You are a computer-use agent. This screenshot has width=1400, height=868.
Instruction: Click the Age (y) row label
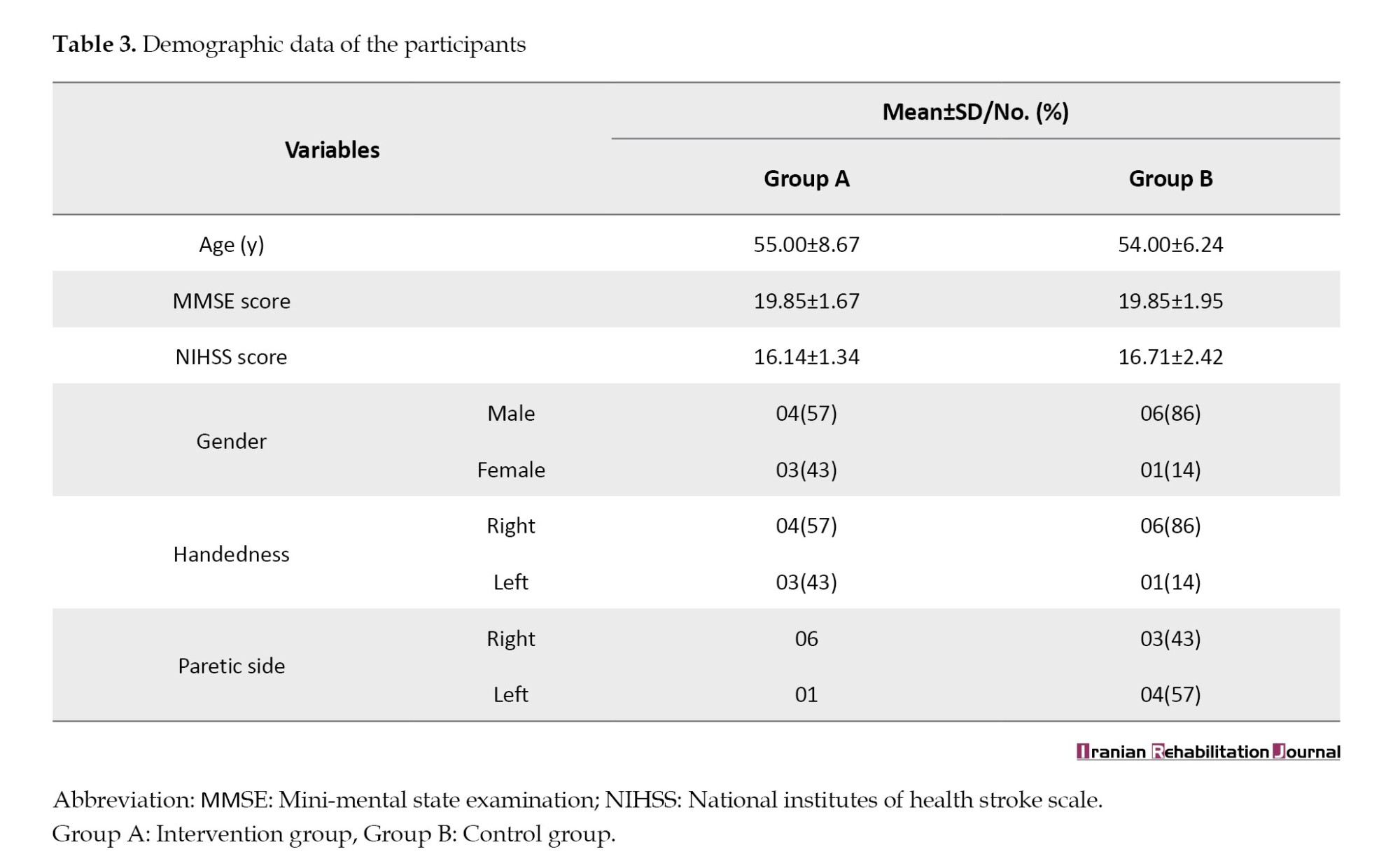231,244
